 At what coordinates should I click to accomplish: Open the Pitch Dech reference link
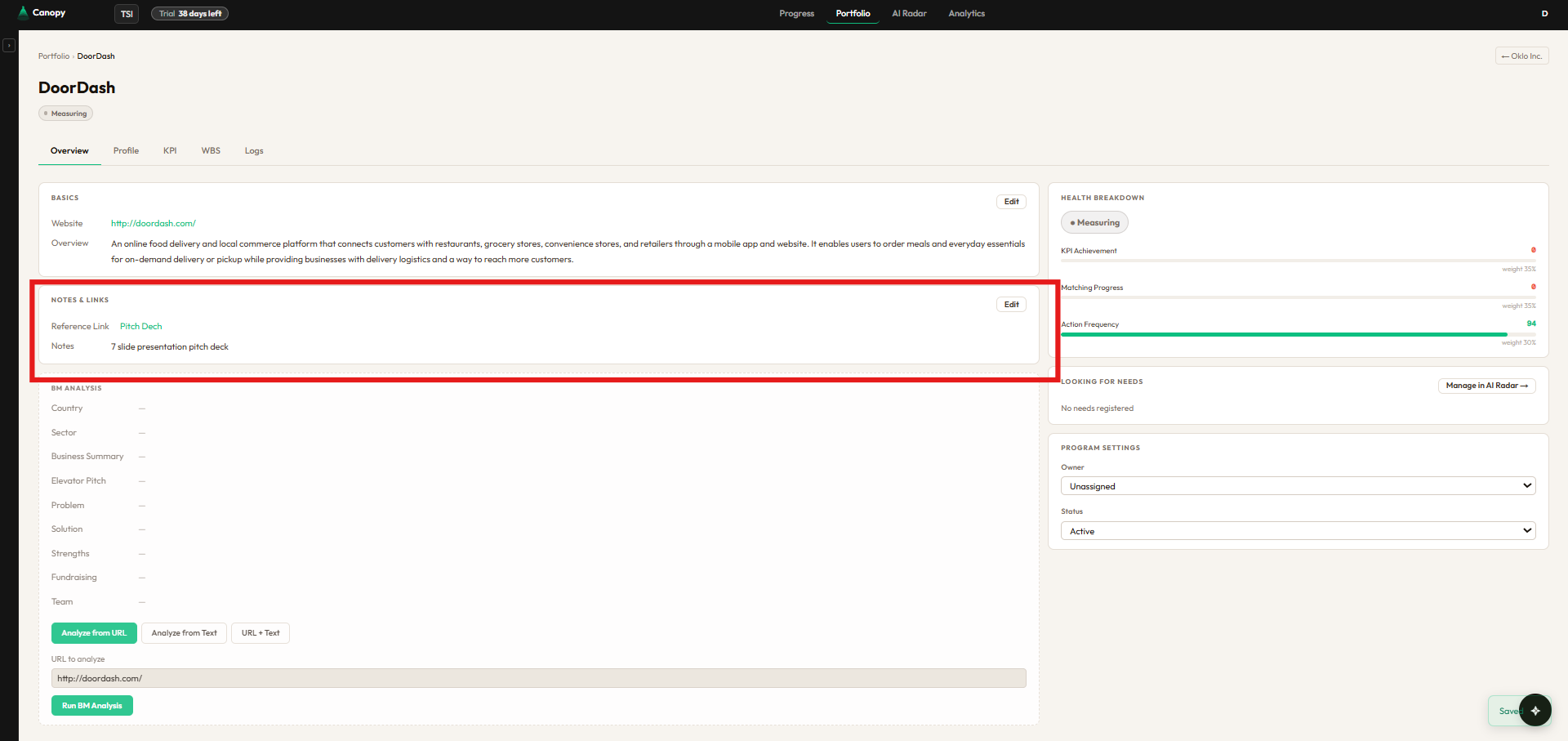pyautogui.click(x=140, y=327)
